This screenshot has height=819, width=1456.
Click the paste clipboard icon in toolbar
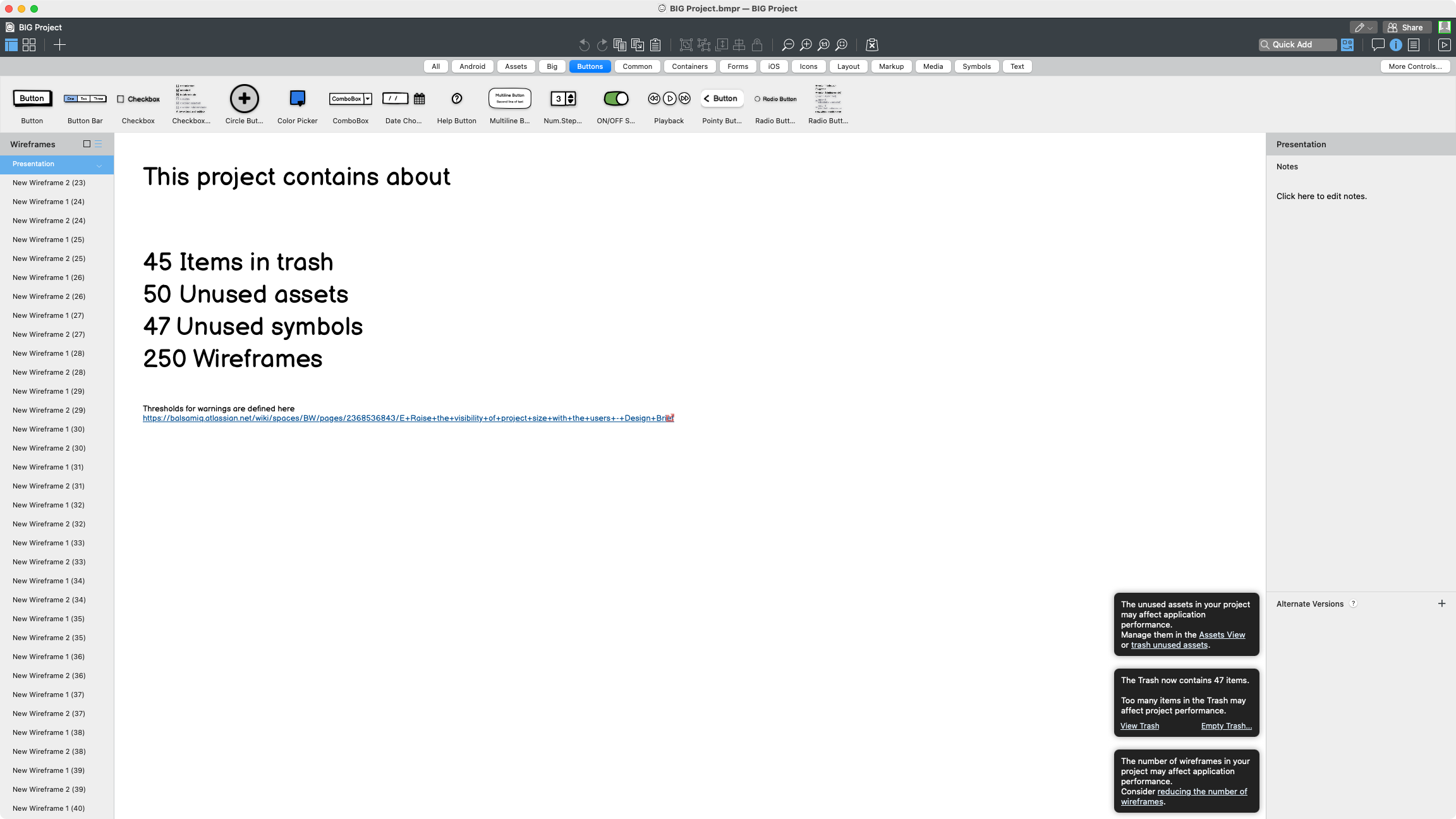click(x=655, y=45)
